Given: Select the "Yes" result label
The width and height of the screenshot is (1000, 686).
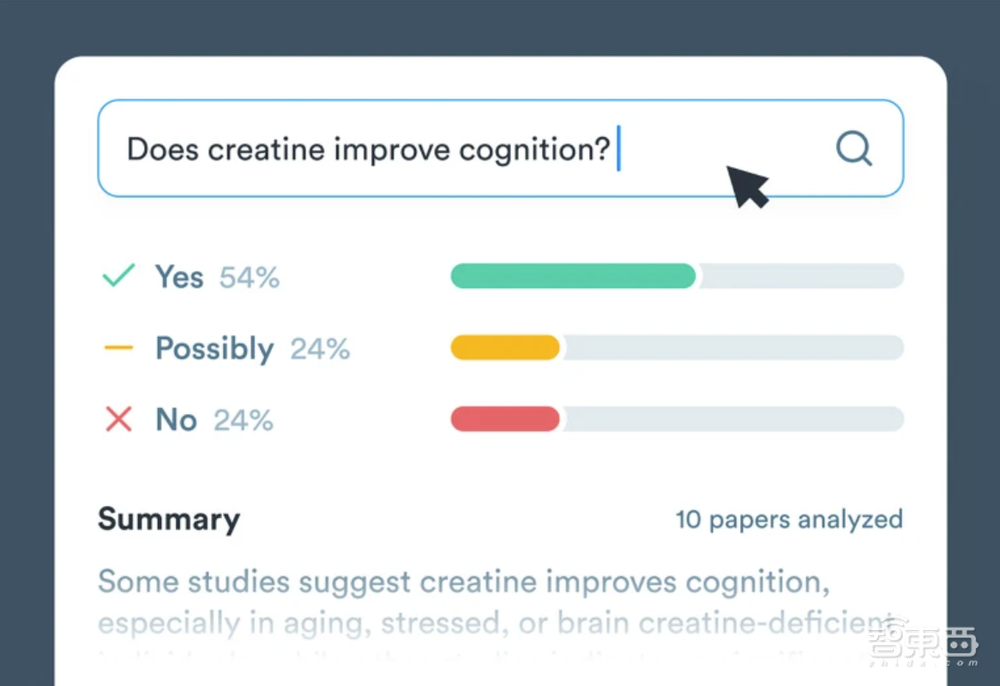Looking at the screenshot, I should pyautogui.click(x=179, y=277).
